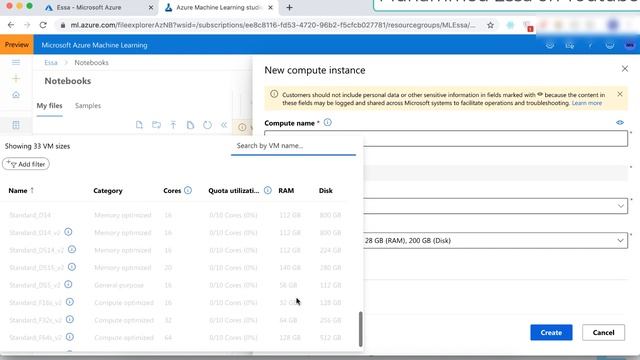View info for Standard_F32s_v2 VM size

point(70,320)
